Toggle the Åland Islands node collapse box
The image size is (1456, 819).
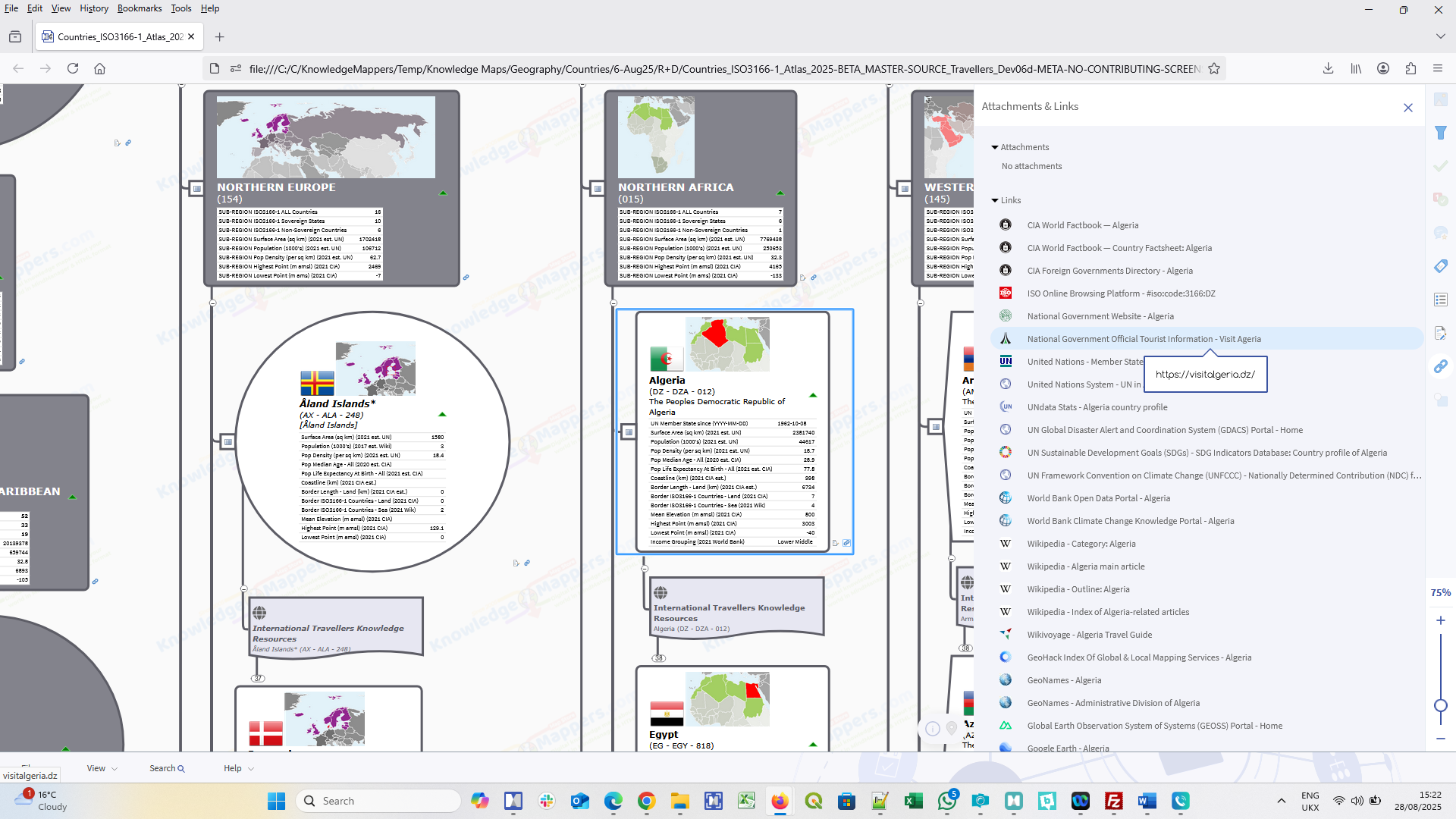227,441
